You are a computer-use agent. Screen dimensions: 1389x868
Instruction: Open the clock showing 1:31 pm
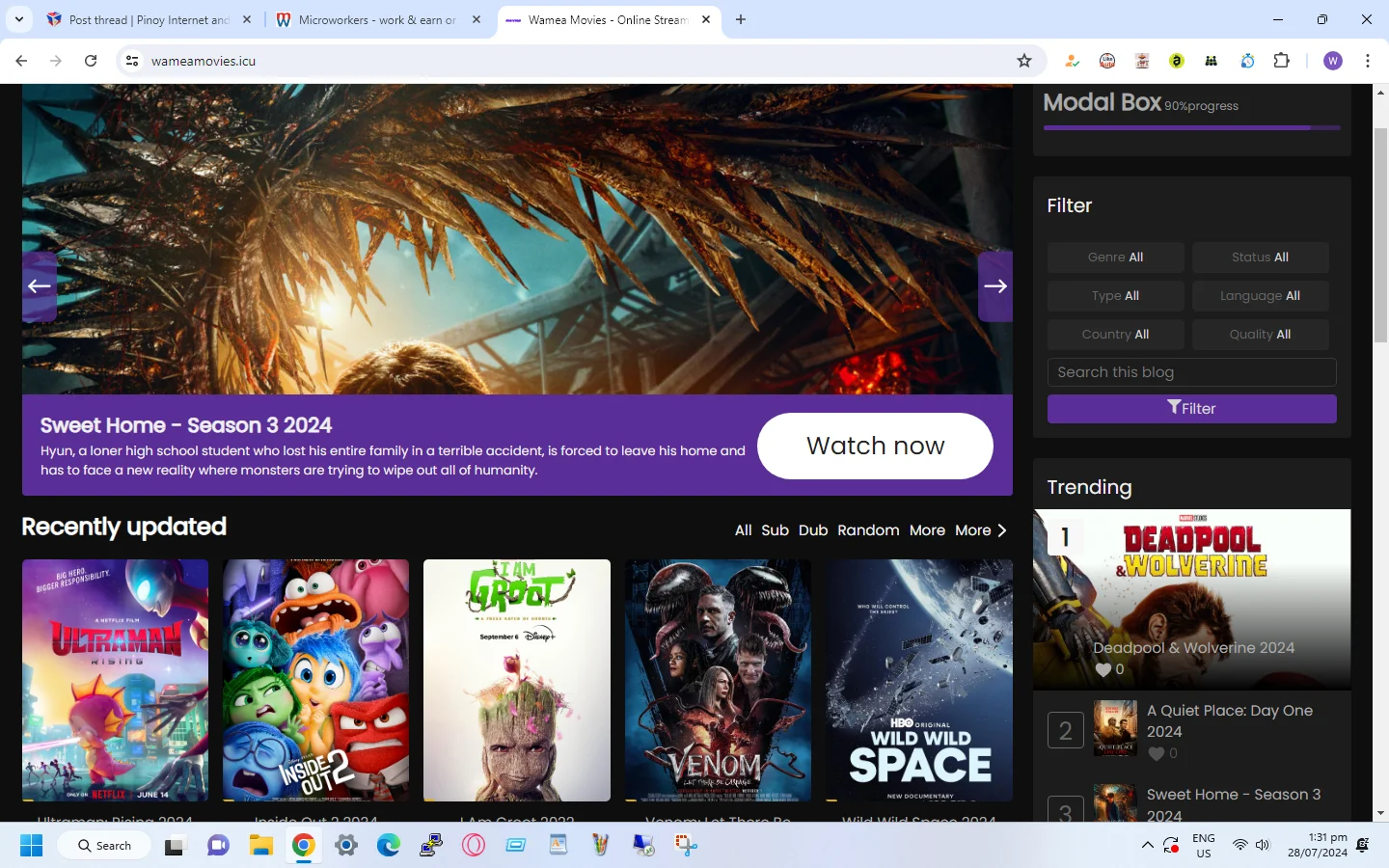[1318, 846]
